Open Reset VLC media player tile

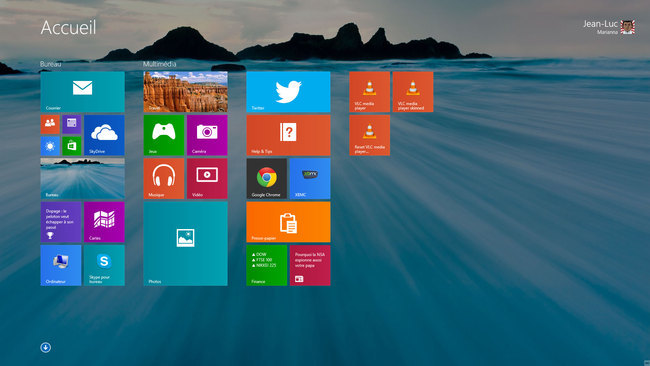[369, 135]
